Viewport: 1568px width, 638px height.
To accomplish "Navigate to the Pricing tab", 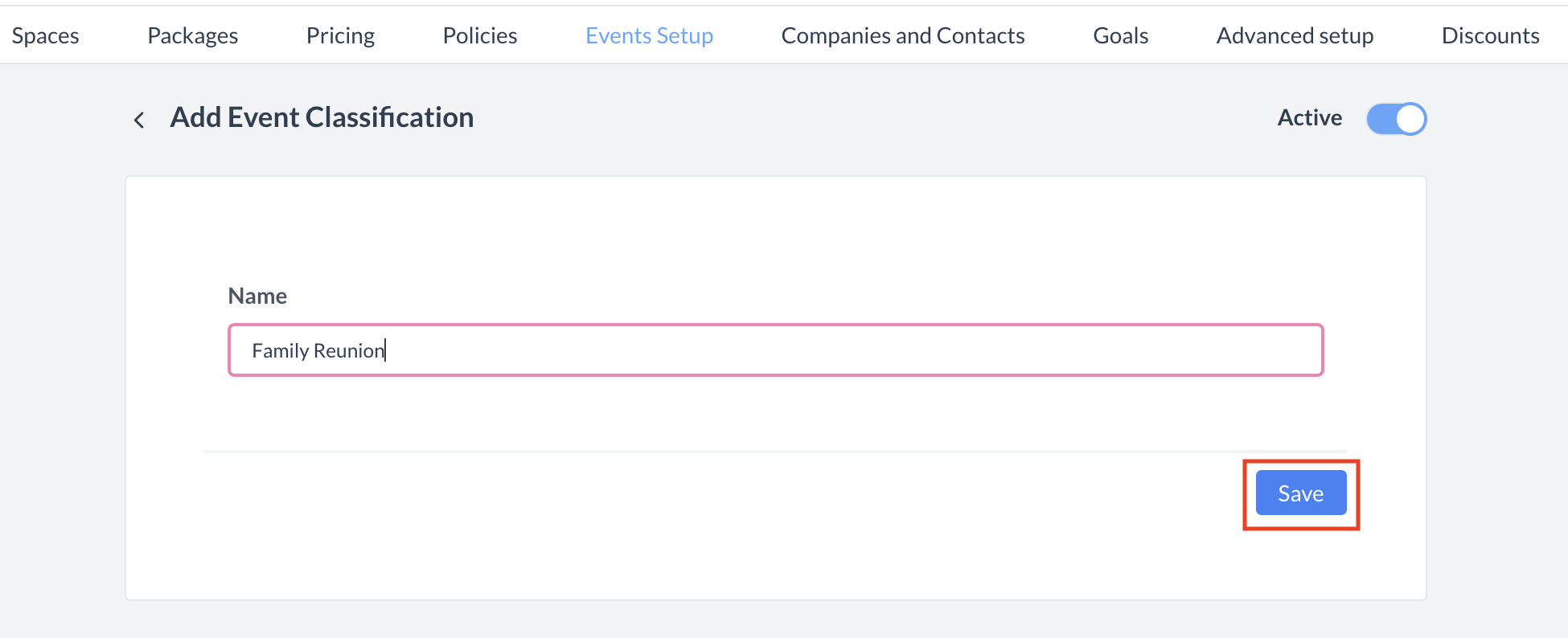I will (x=340, y=35).
